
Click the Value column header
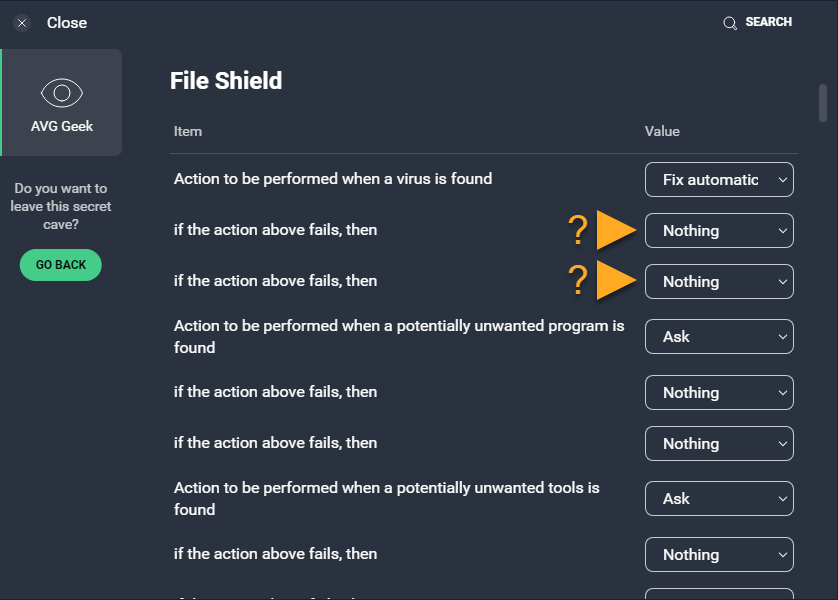pyautogui.click(x=662, y=131)
